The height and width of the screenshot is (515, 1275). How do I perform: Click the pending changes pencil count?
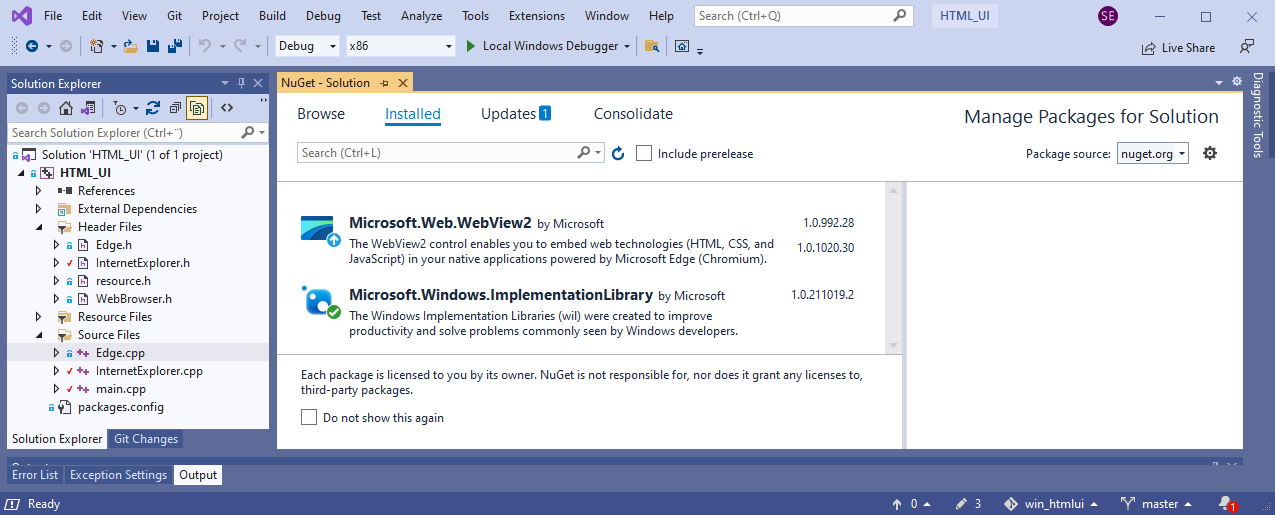(x=968, y=504)
